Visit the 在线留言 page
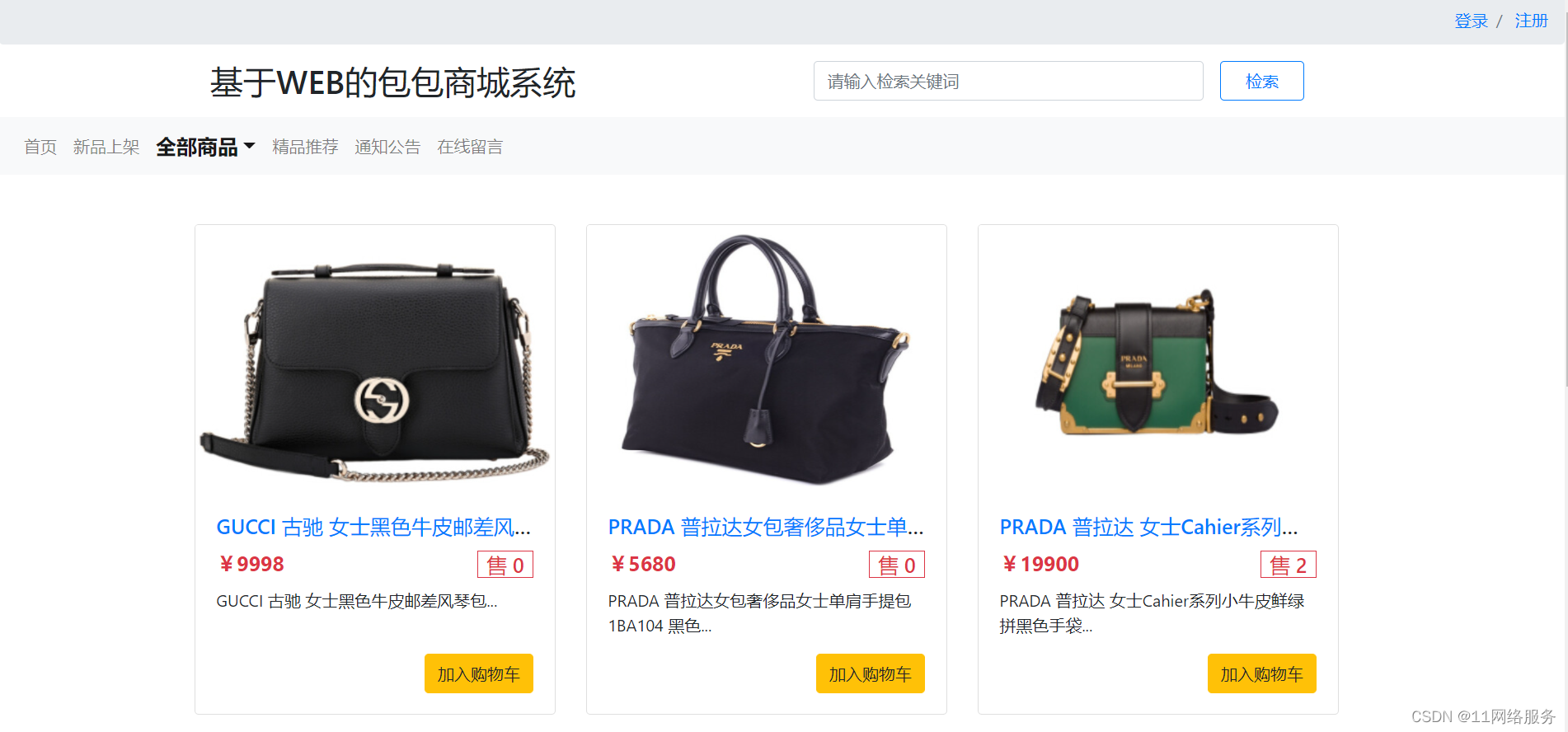The image size is (1568, 732). [x=470, y=147]
